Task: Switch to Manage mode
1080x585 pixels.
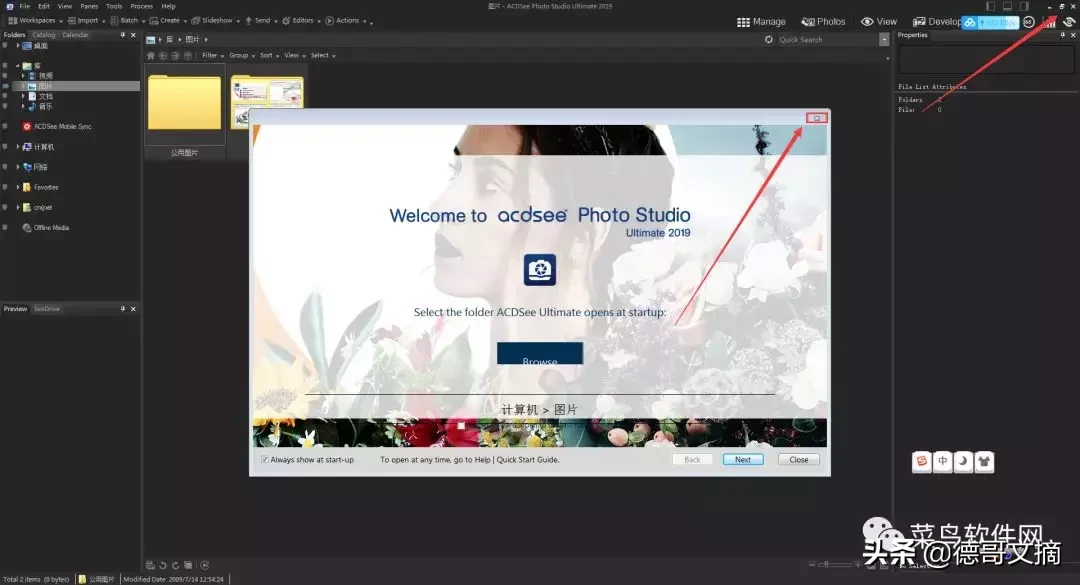Action: [x=761, y=22]
